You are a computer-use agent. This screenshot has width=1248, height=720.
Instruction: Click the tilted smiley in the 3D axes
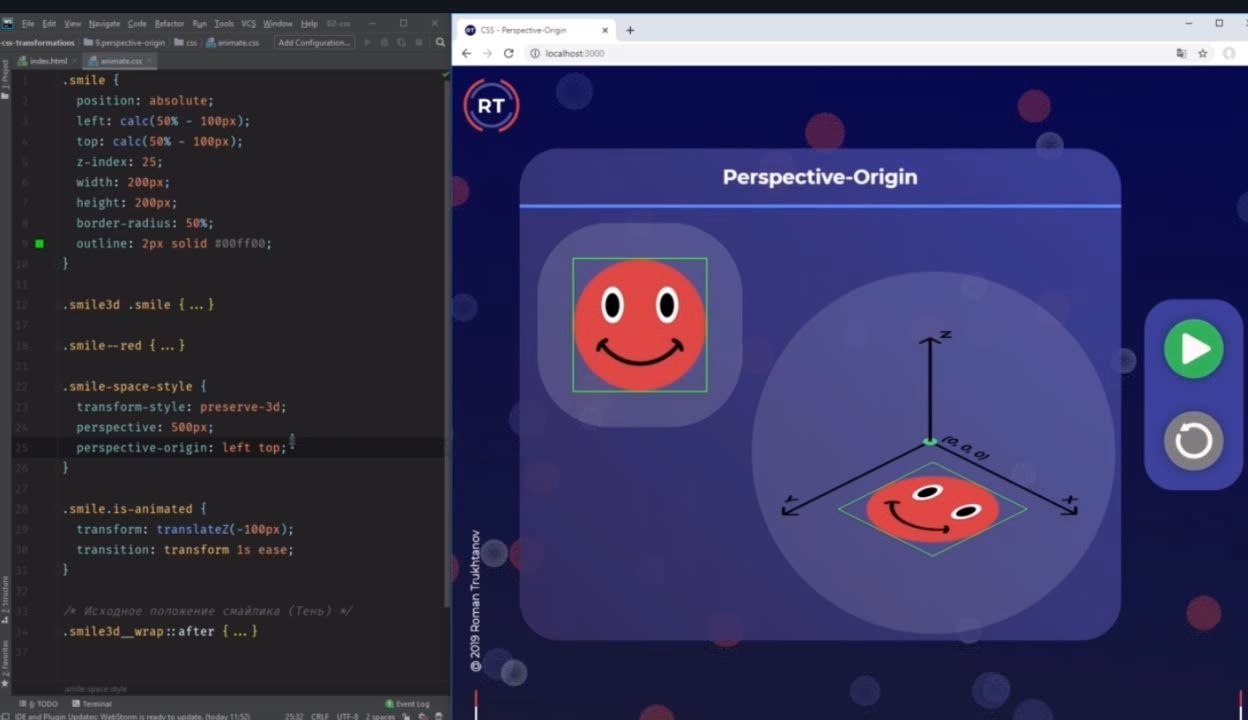click(x=932, y=509)
